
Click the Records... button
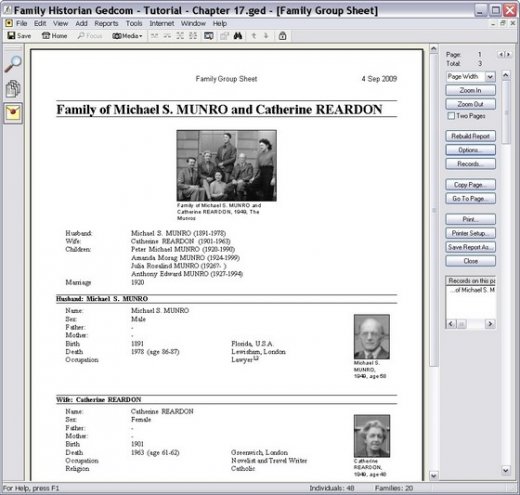click(x=470, y=164)
